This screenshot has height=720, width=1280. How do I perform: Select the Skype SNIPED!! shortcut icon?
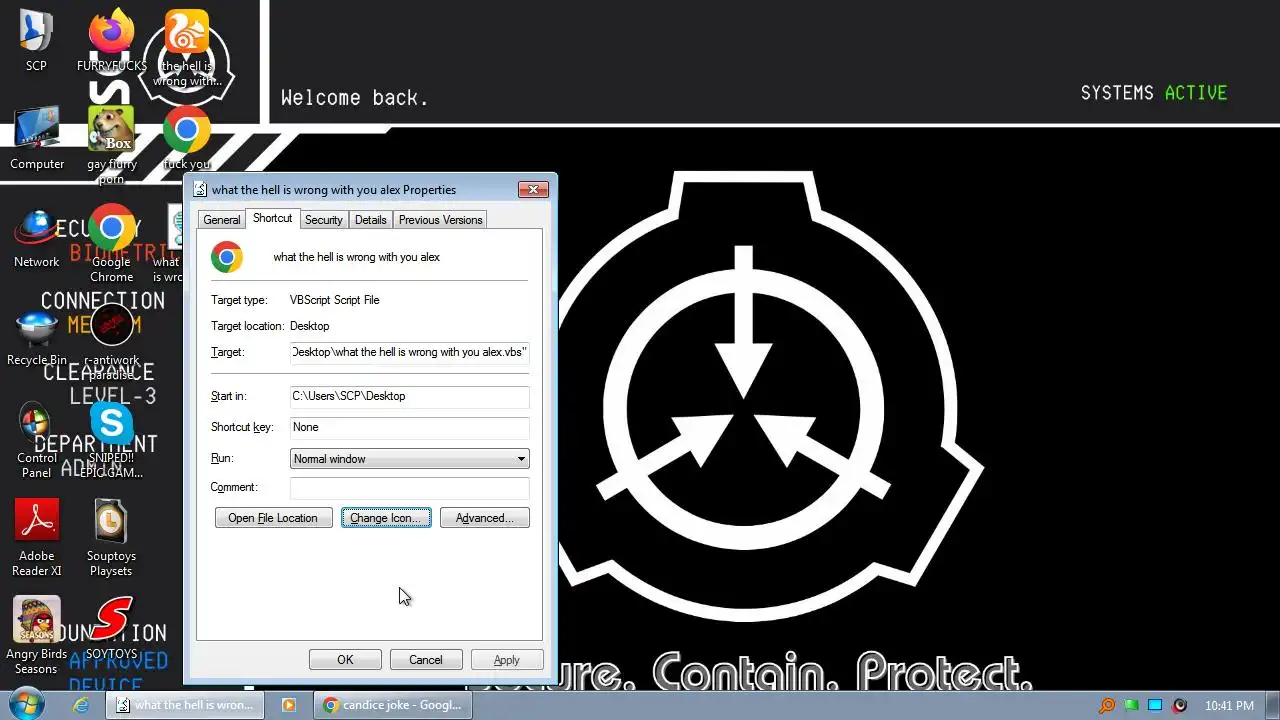tap(111, 425)
